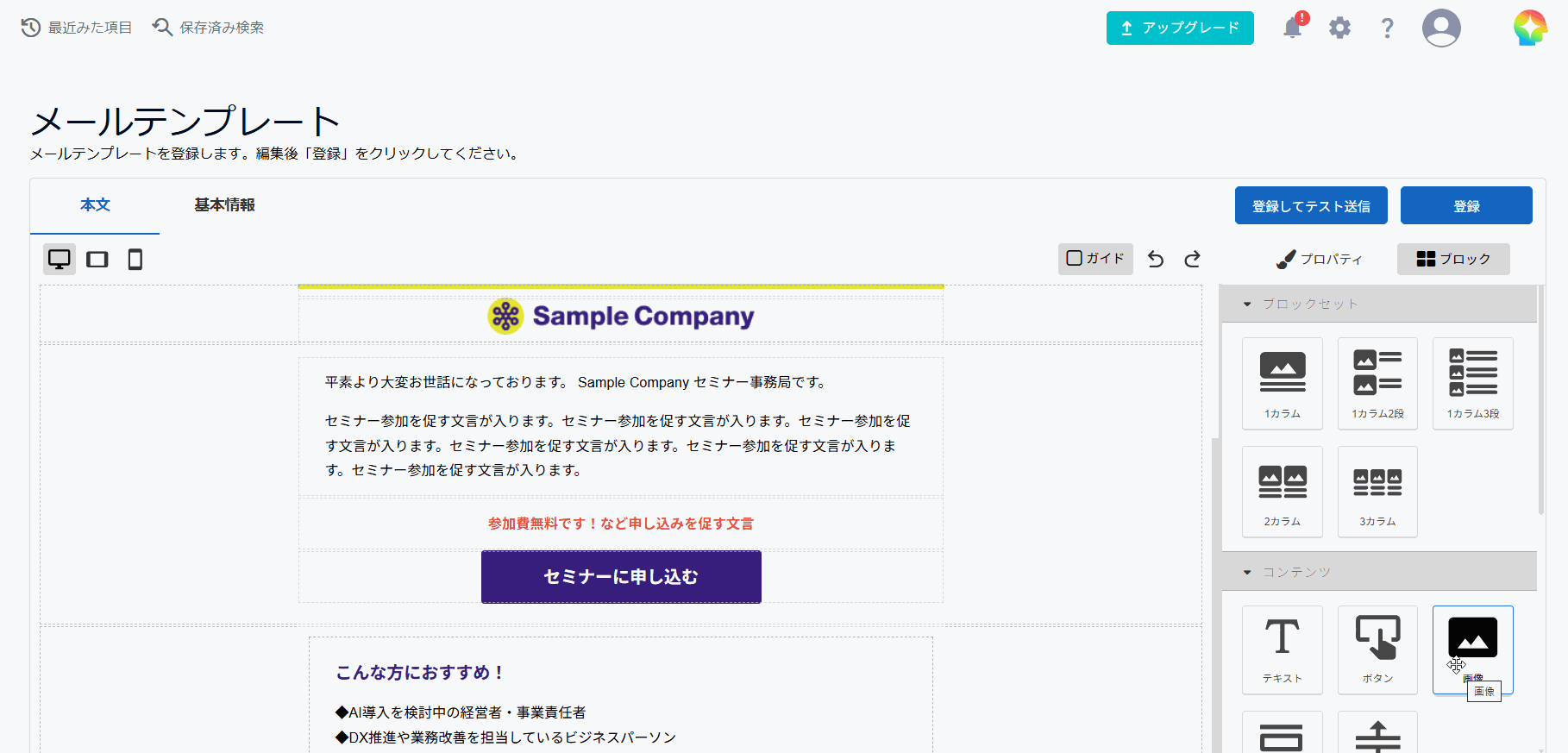Screen dimensions: 1568x753
Task: Switch to the 基本情報 tab
Action: point(224,205)
